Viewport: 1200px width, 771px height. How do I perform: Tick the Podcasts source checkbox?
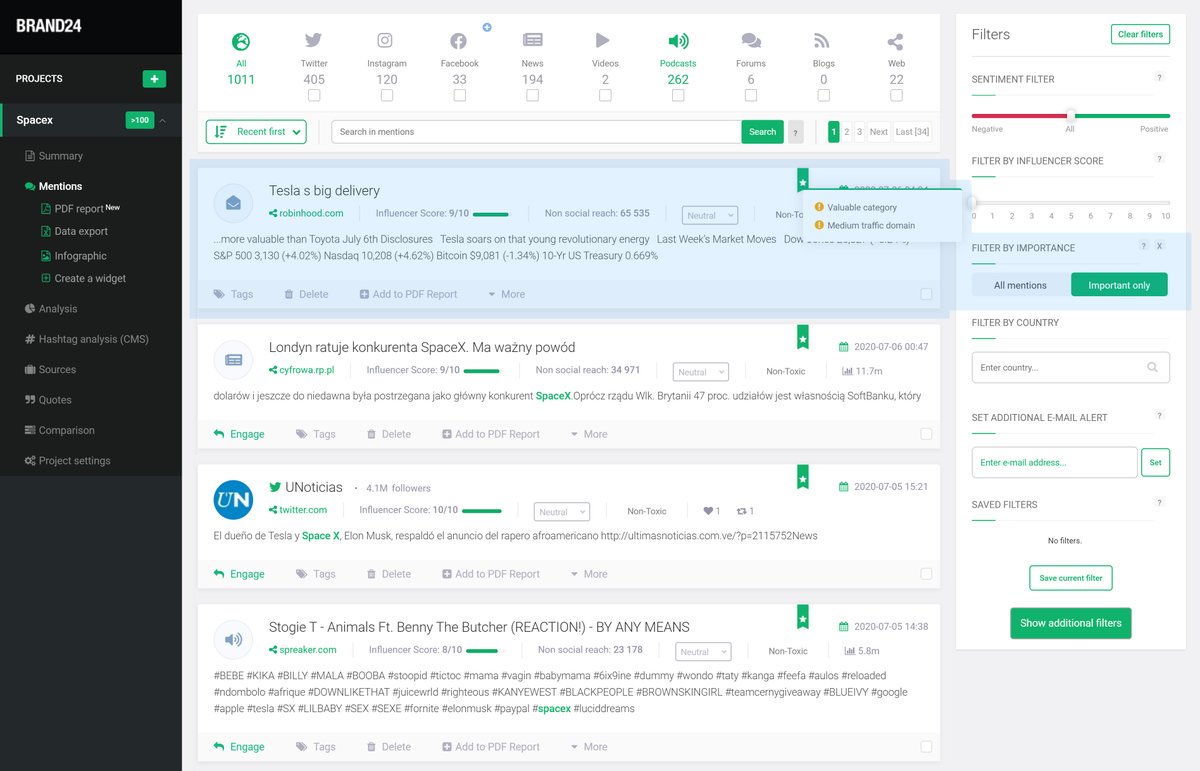678,96
